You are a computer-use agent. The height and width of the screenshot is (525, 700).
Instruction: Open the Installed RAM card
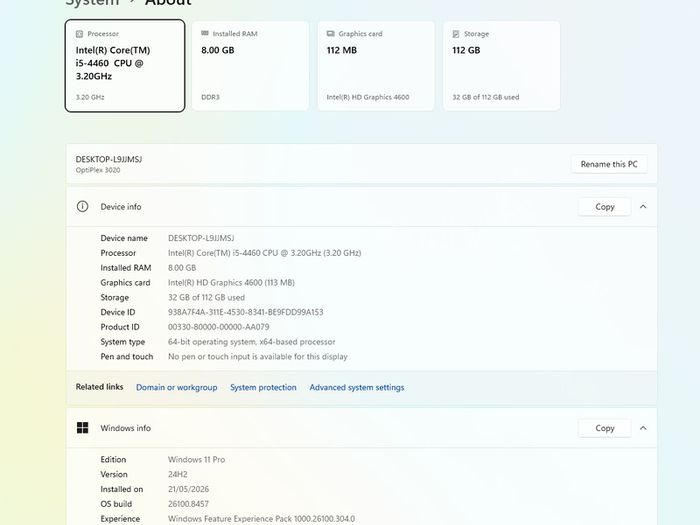click(x=250, y=66)
